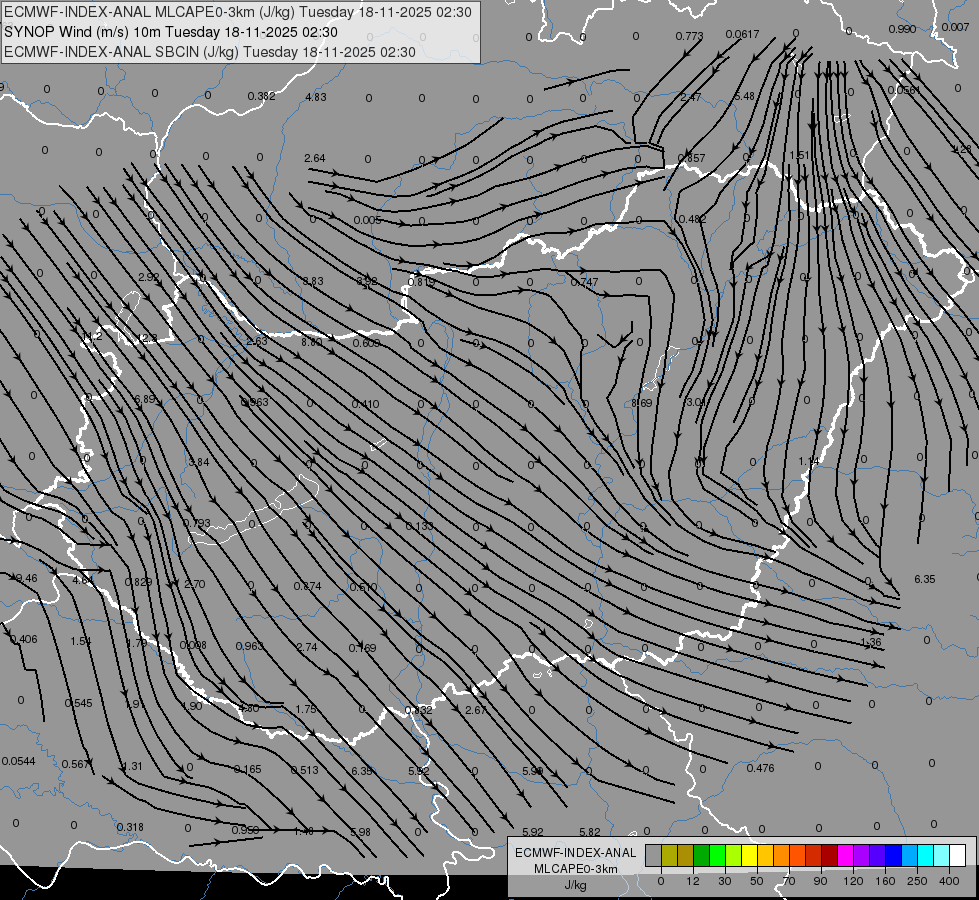
Task: Click the map value 2.47
Action: point(691,97)
